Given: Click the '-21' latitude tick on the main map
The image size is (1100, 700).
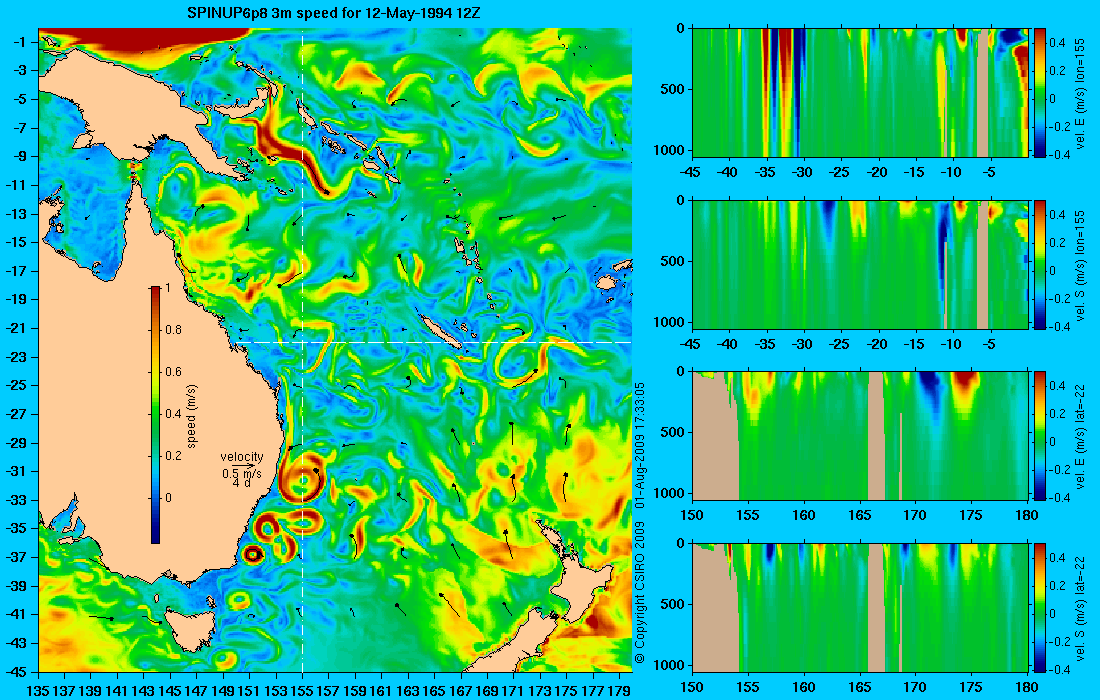Looking at the screenshot, I should tap(16, 328).
